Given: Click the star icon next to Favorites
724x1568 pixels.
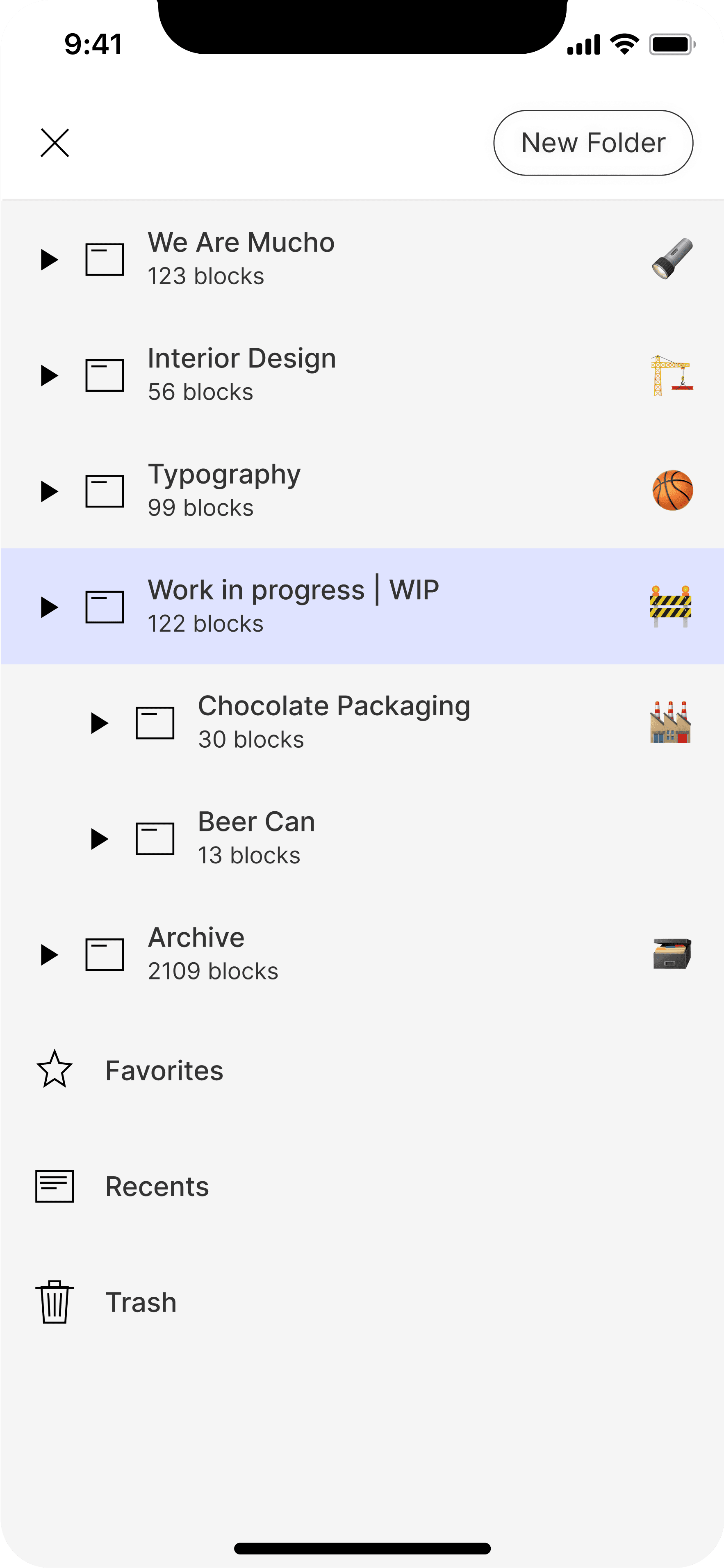Looking at the screenshot, I should coord(55,1070).
